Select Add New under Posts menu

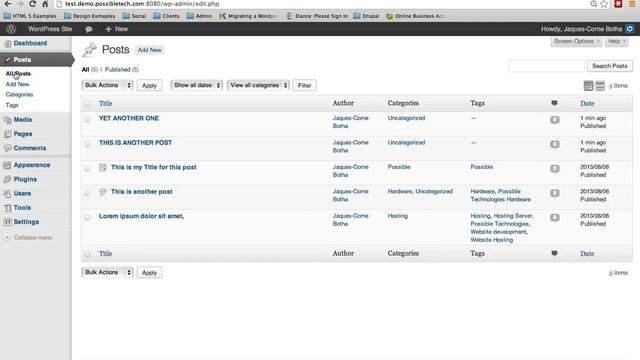pyautogui.click(x=17, y=84)
